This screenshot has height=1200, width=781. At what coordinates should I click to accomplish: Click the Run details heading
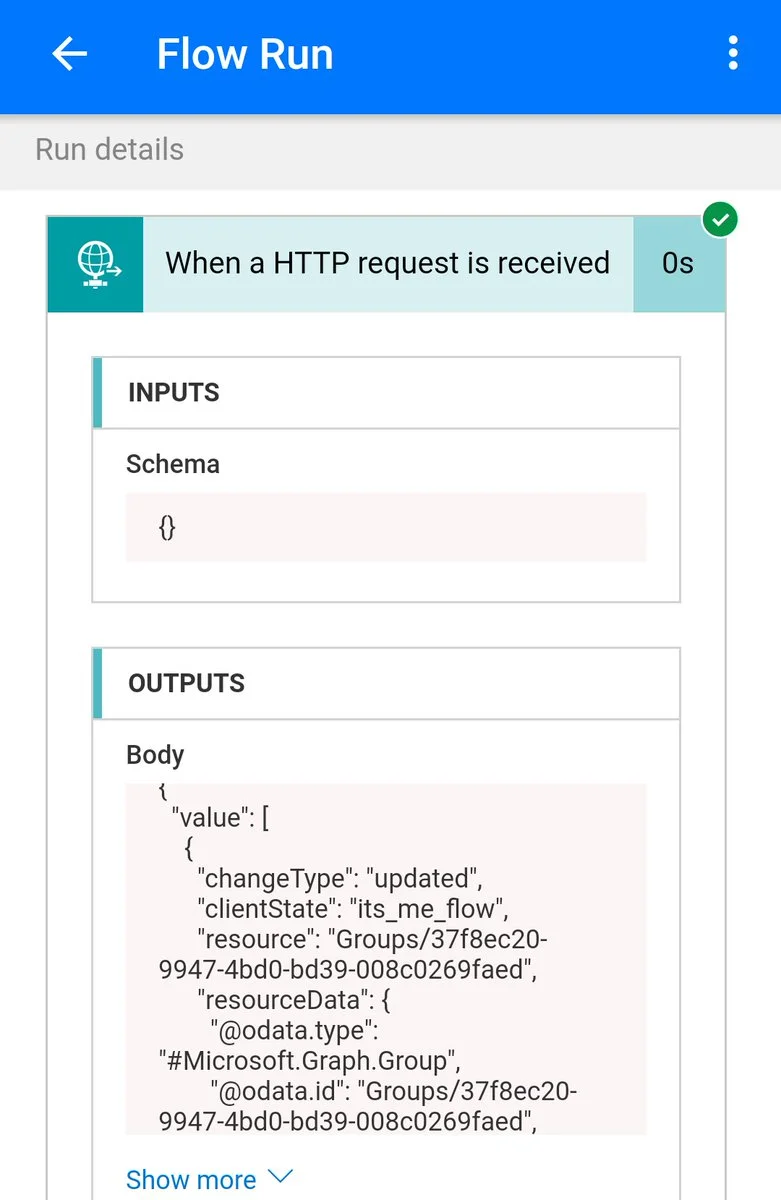coord(110,150)
